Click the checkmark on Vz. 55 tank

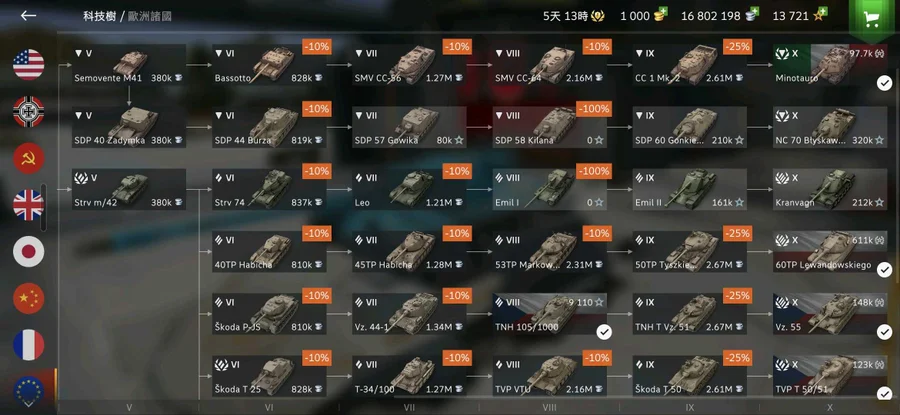(884, 332)
